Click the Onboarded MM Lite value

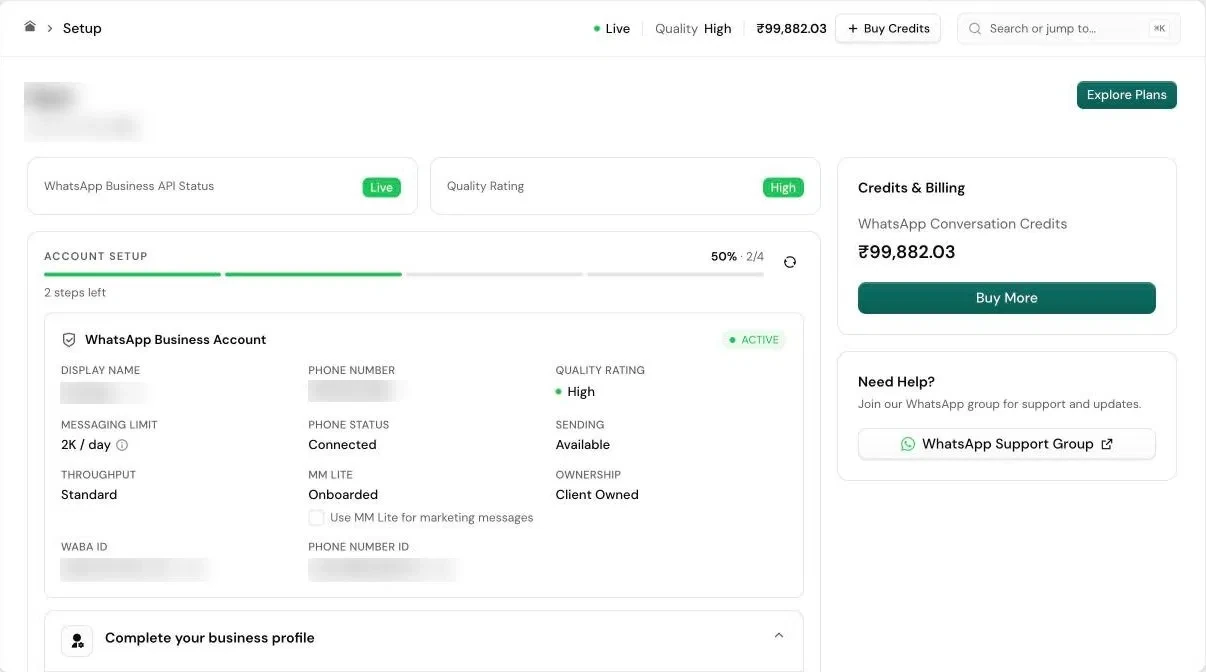[343, 495]
